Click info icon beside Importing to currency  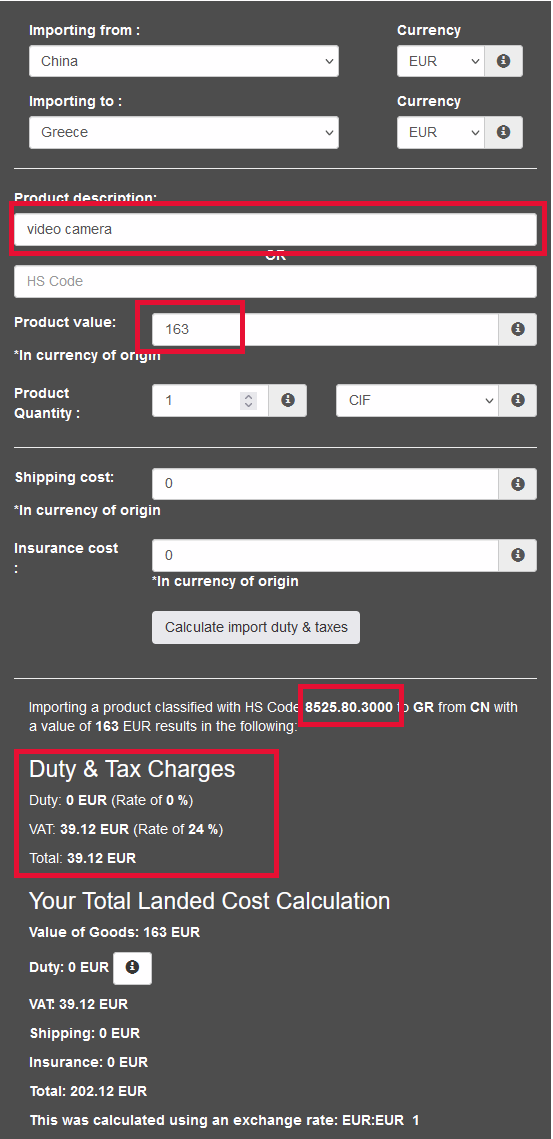(504, 132)
